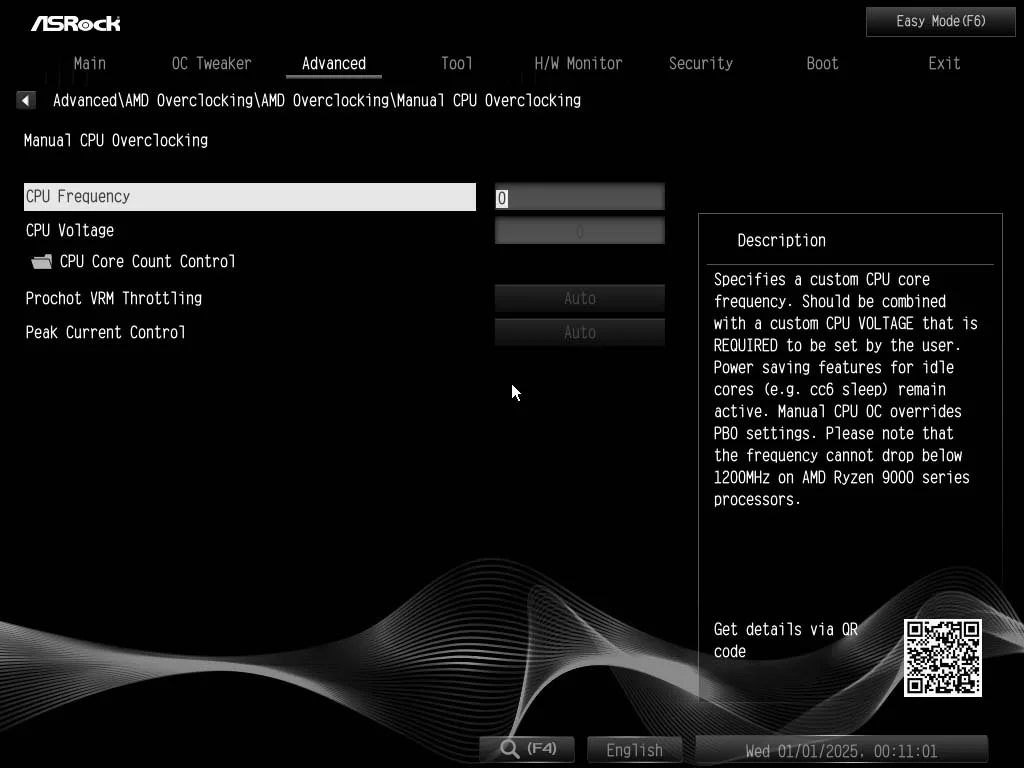Click the Description panel title

tap(781, 240)
